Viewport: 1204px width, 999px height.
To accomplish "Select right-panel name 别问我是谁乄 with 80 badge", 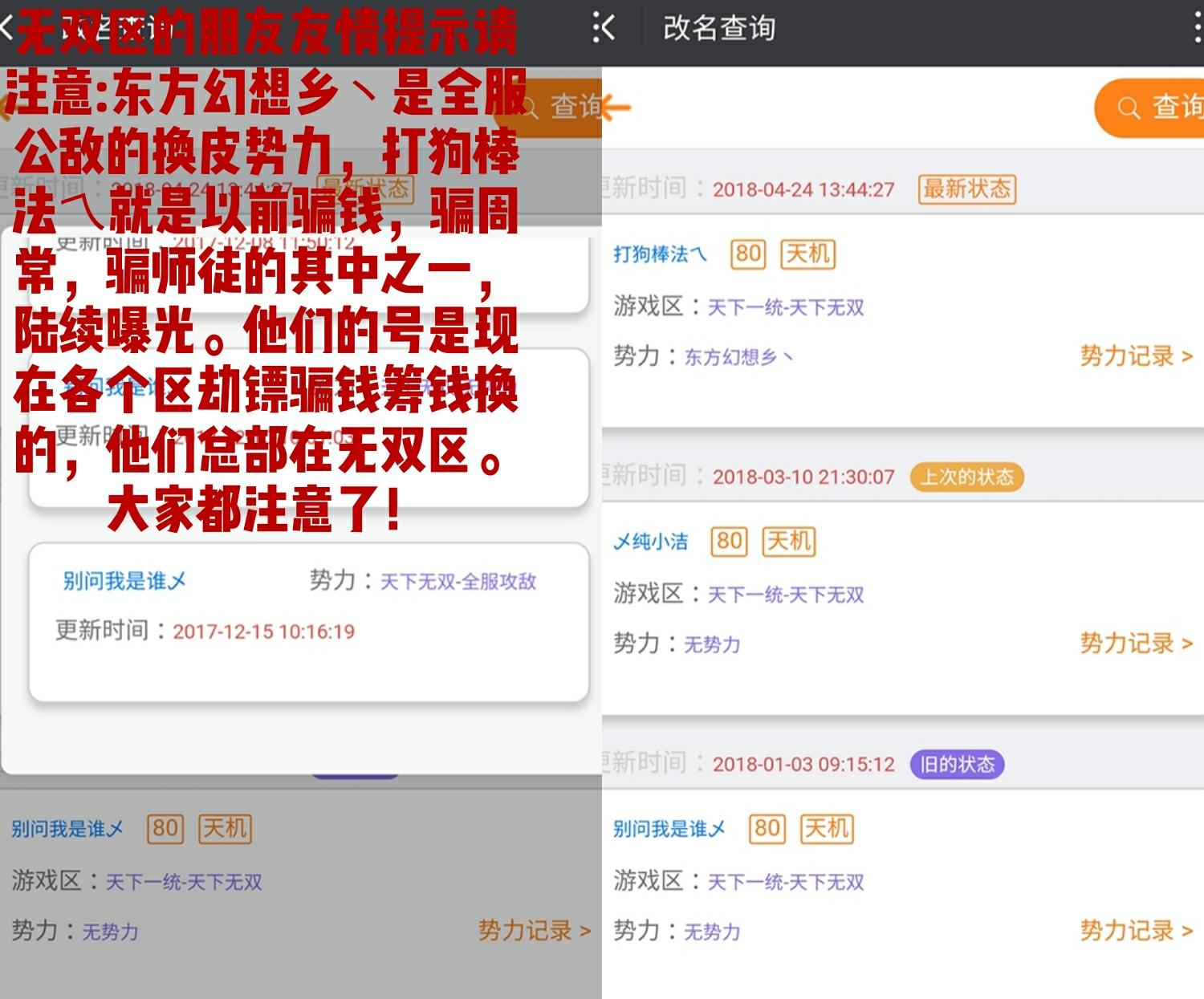I will click(x=669, y=829).
